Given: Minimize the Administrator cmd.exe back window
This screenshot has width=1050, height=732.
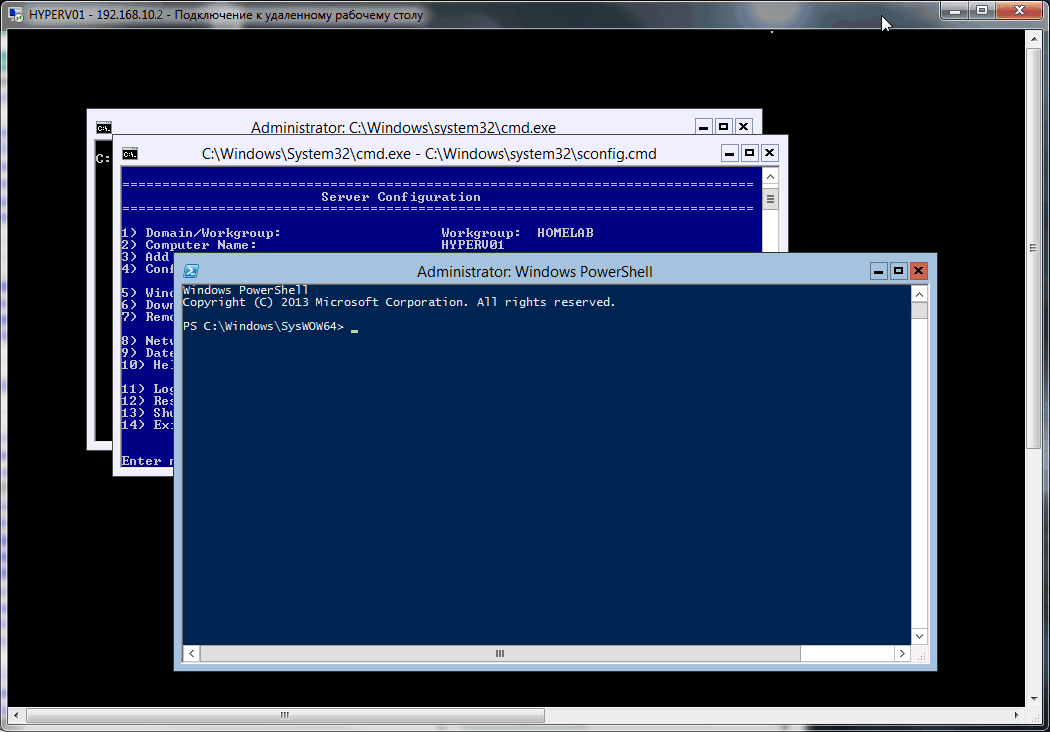Looking at the screenshot, I should pos(704,127).
